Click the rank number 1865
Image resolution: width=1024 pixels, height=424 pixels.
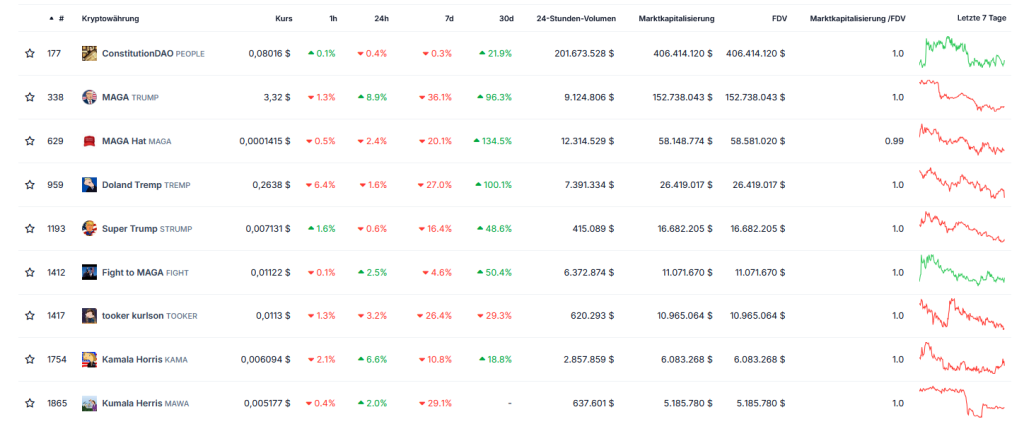56,404
